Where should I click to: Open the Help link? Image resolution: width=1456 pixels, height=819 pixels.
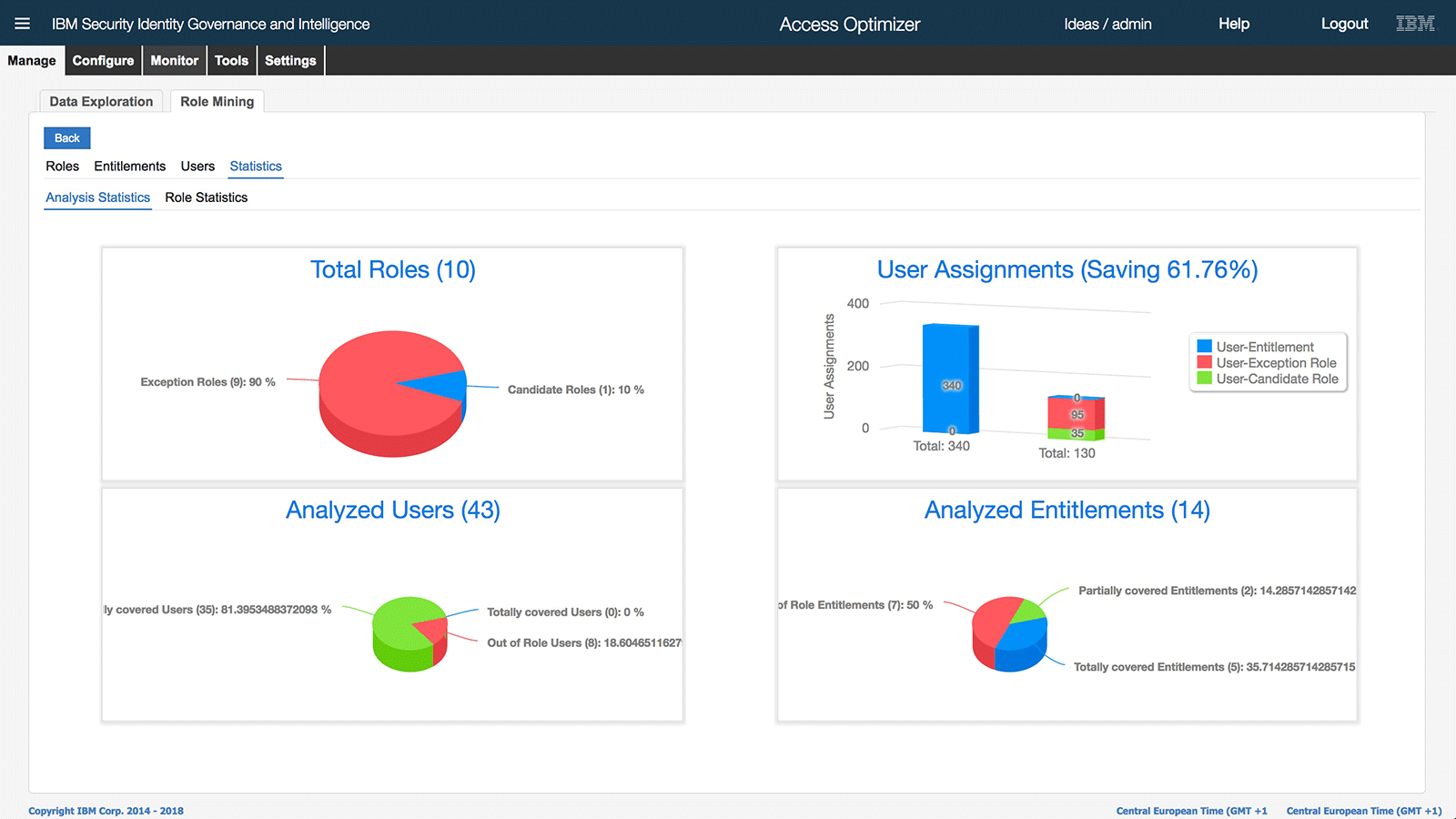[1234, 24]
